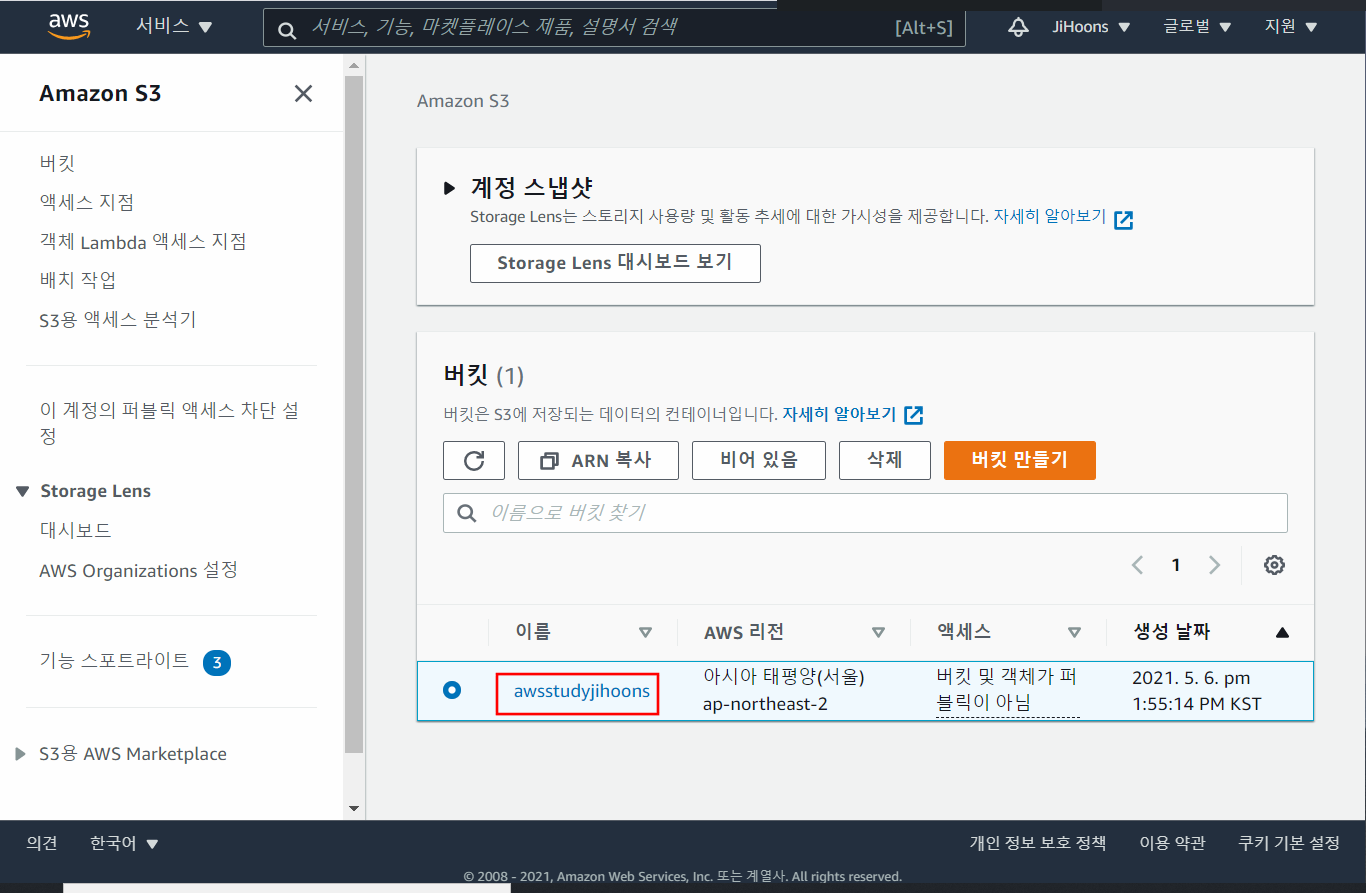
Task: Open 객체 Lambda 액세스 지점 in sidebar
Action: click(142, 241)
